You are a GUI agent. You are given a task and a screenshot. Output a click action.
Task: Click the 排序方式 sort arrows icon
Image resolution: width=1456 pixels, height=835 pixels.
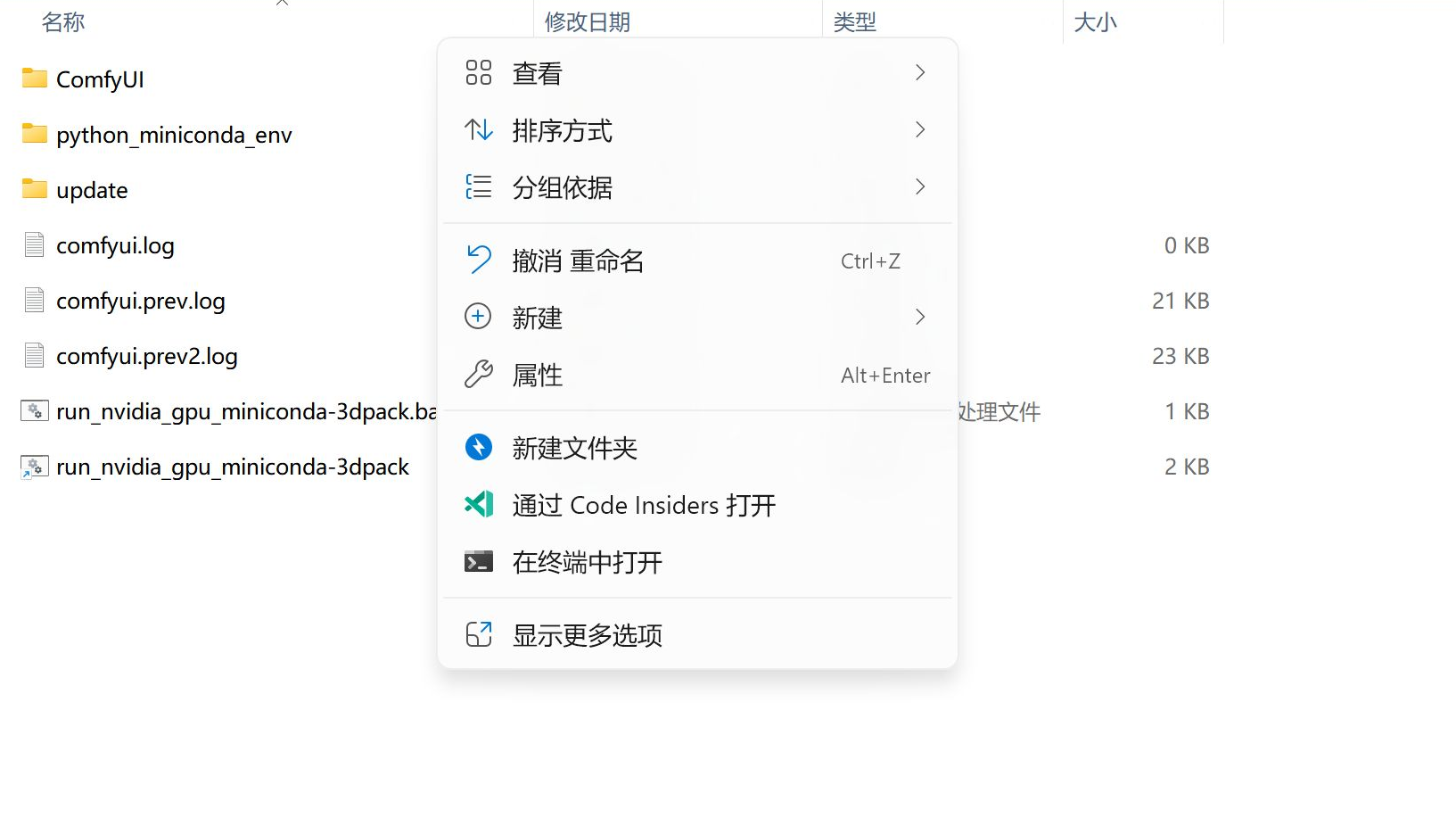pos(479,130)
